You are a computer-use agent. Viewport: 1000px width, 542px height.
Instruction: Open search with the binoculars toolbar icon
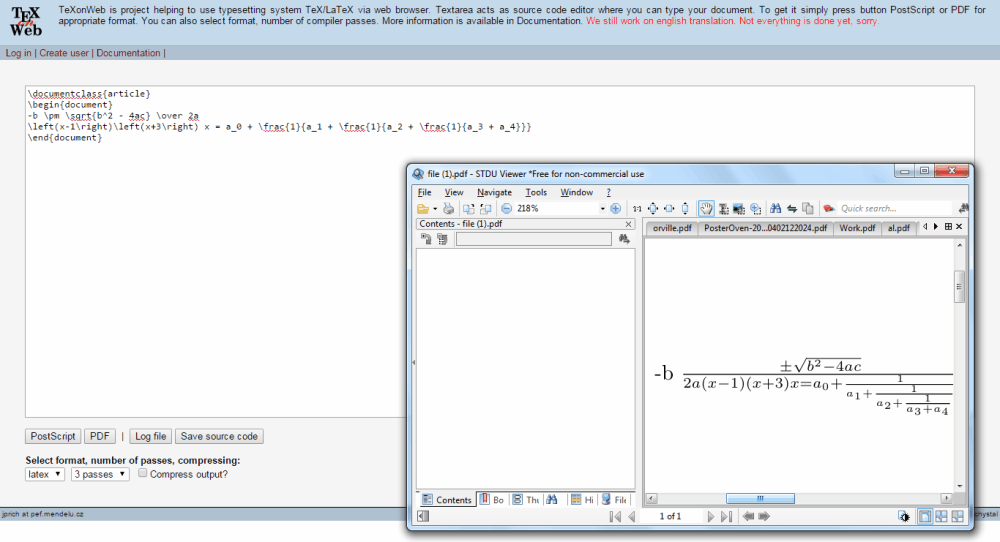776,209
